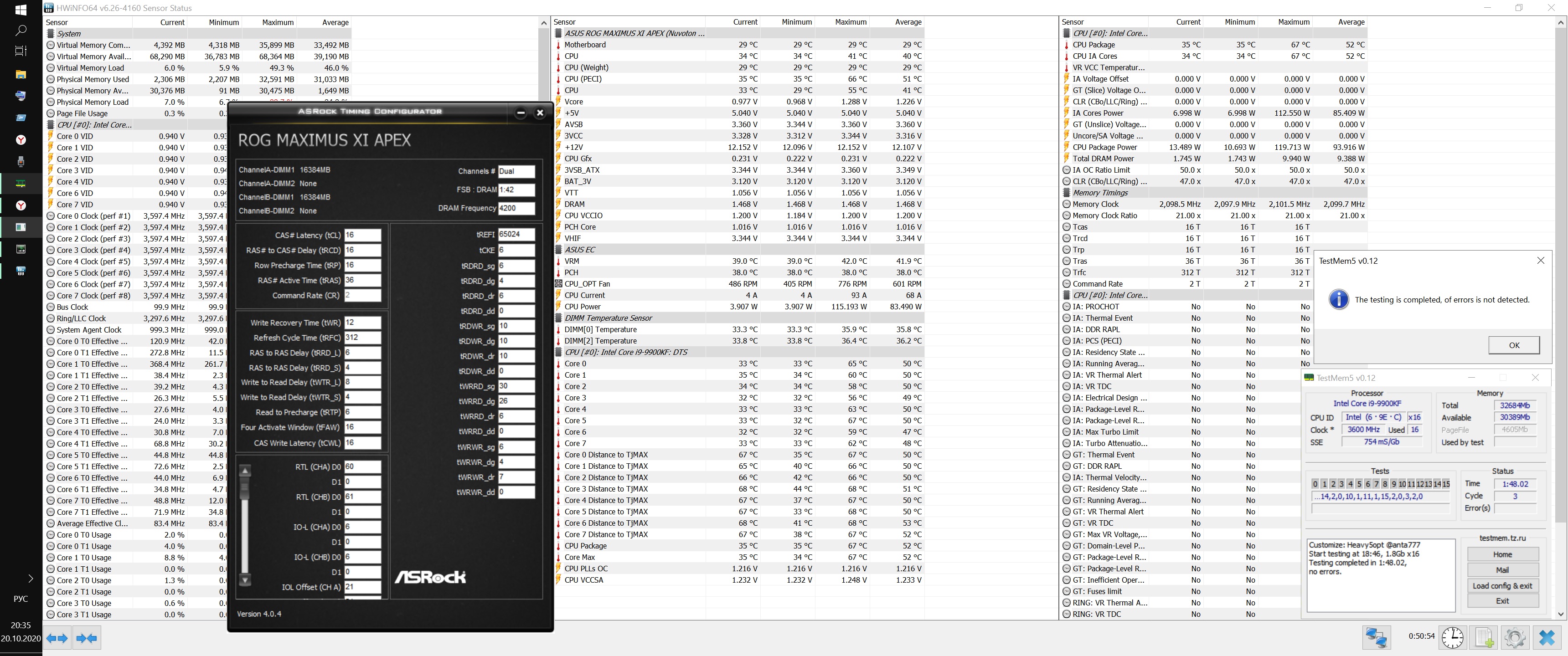Minimize the ASRock Timing Configurator window
The image size is (1568, 656).
point(521,113)
